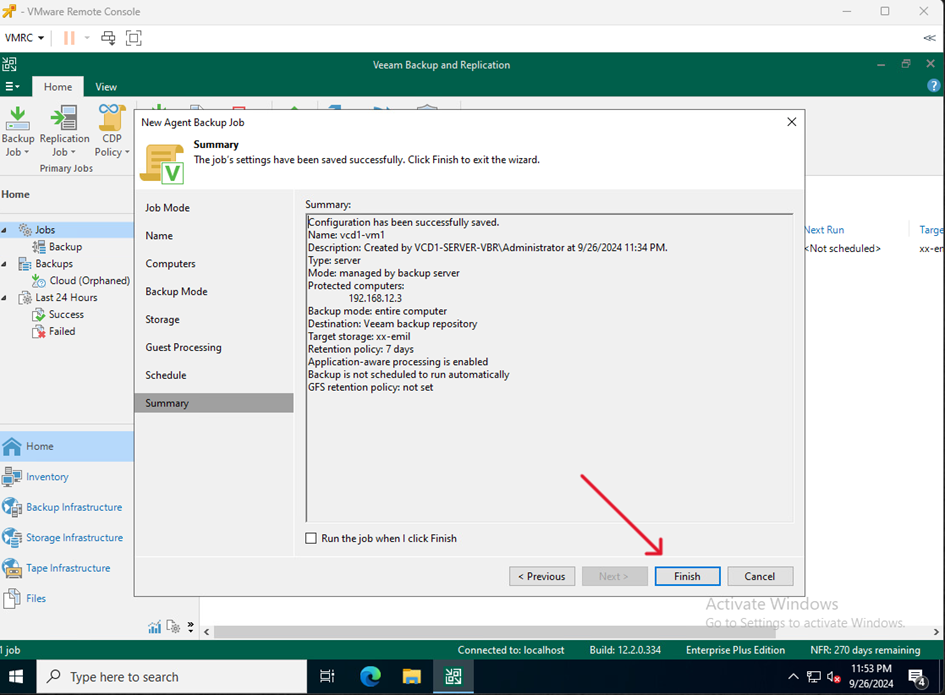Image resolution: width=945 pixels, height=695 pixels.
Task: Open the main hamburger menu dropdown
Action: point(12,87)
